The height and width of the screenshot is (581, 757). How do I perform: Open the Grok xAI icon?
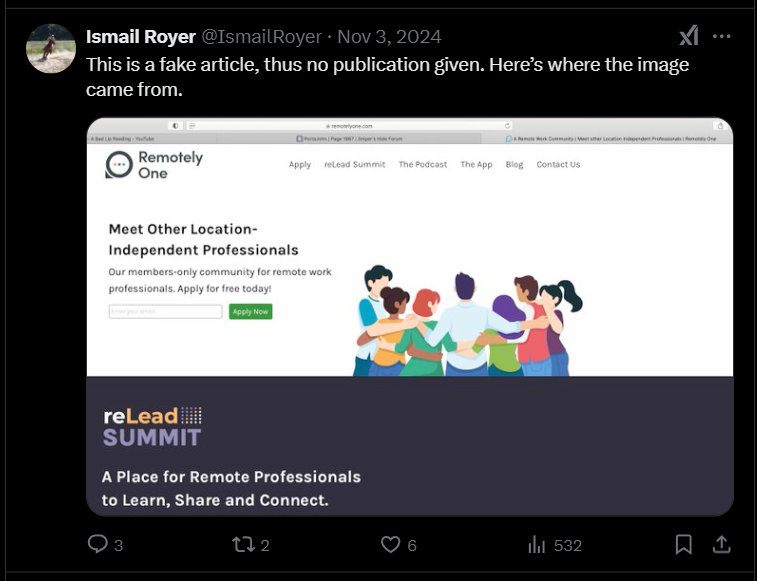point(688,36)
